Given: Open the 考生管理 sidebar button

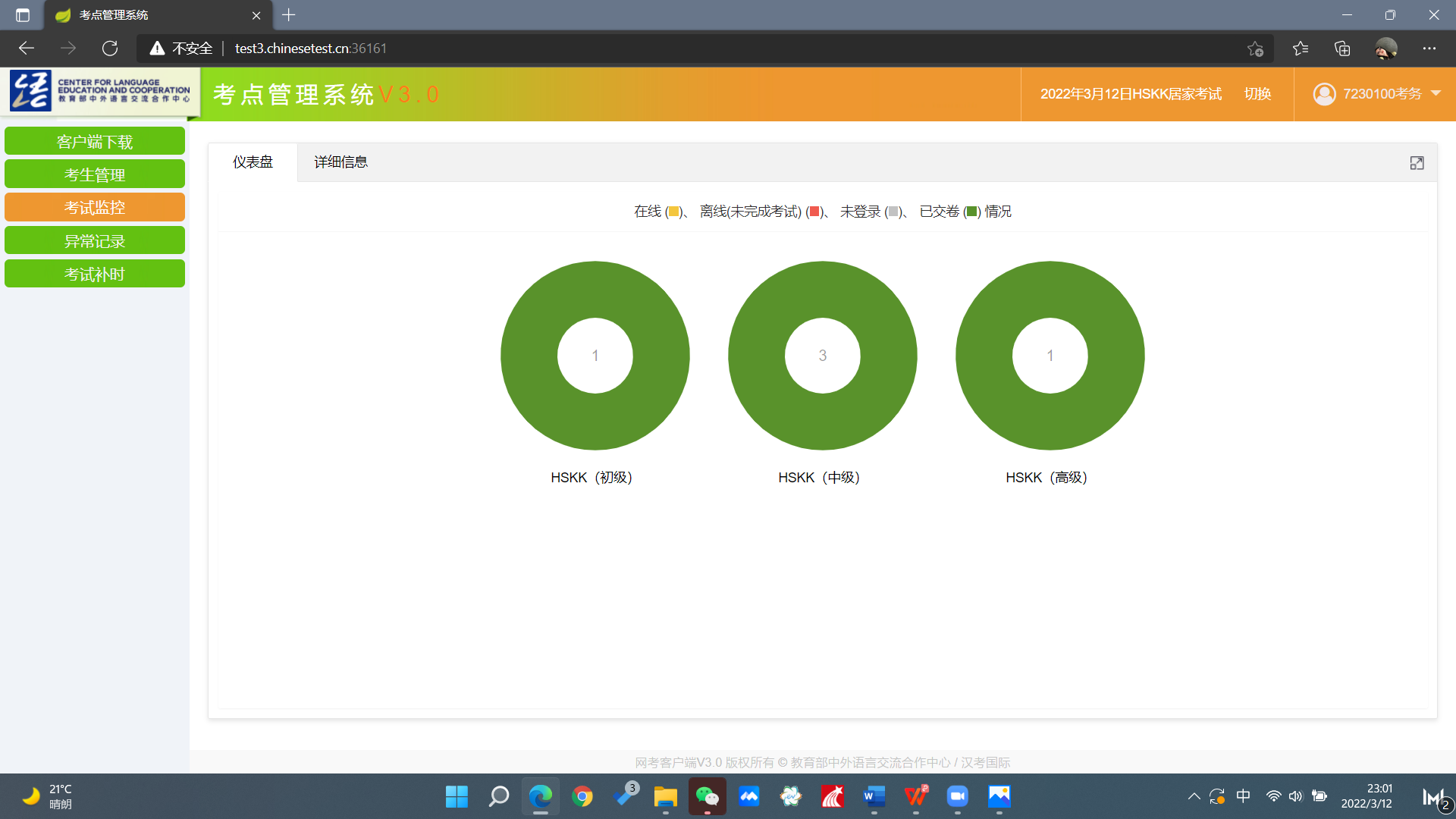Looking at the screenshot, I should click(x=95, y=174).
